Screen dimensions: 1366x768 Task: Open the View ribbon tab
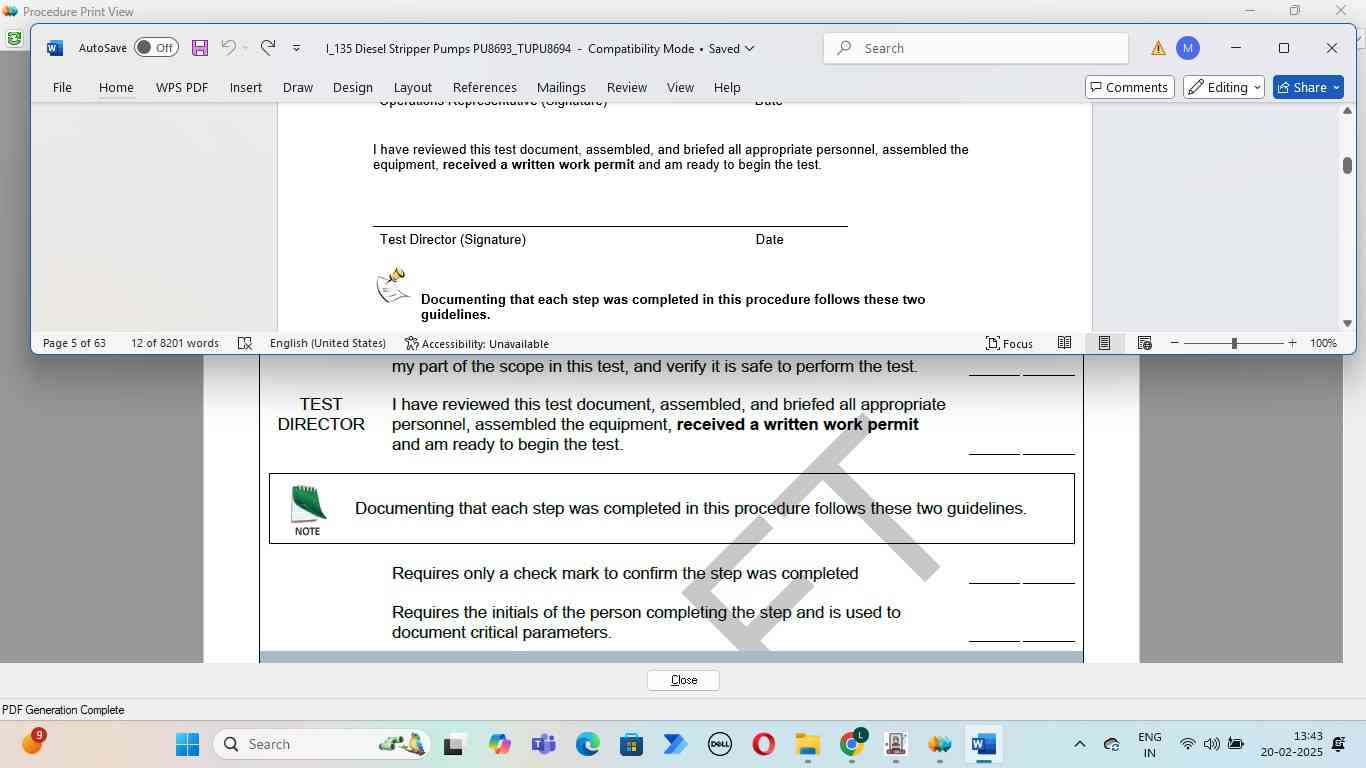click(x=680, y=87)
